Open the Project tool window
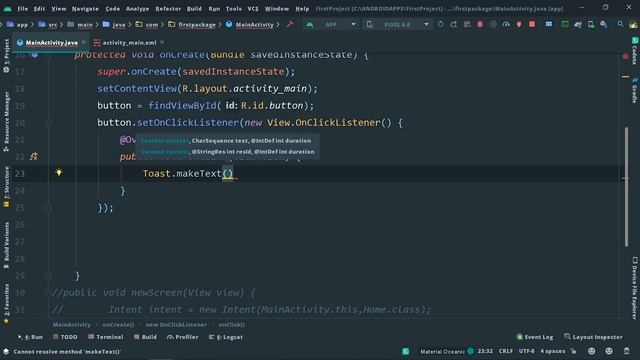This screenshot has width=640, height=360. [x=6, y=56]
